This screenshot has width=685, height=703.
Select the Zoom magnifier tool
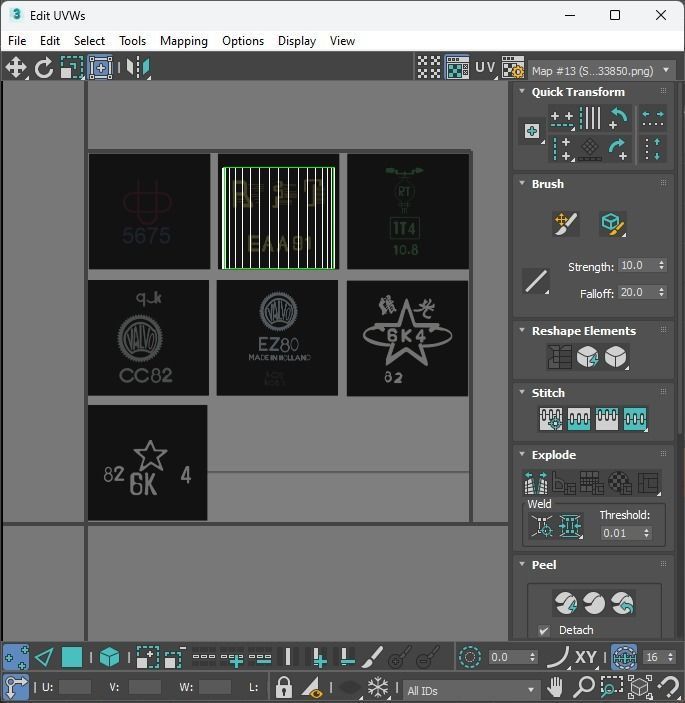click(584, 687)
